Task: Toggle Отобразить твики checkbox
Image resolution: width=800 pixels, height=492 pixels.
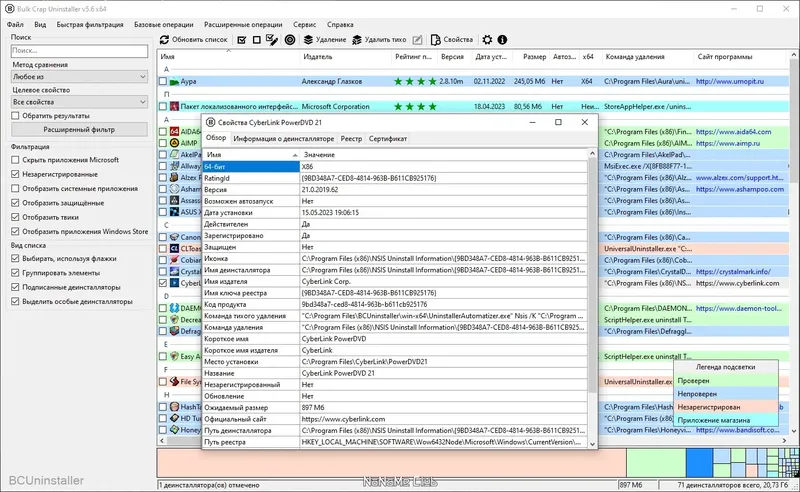Action: [15, 217]
